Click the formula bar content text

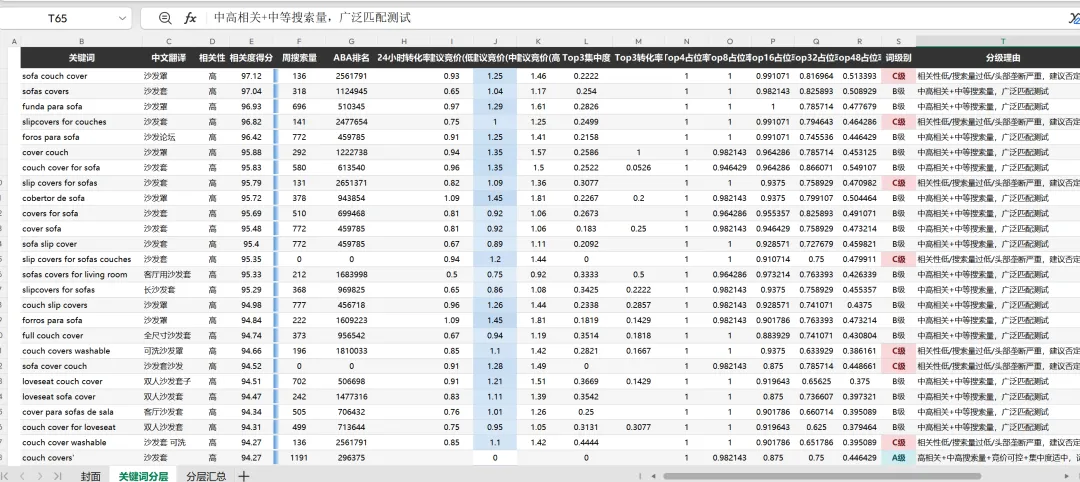click(x=313, y=19)
